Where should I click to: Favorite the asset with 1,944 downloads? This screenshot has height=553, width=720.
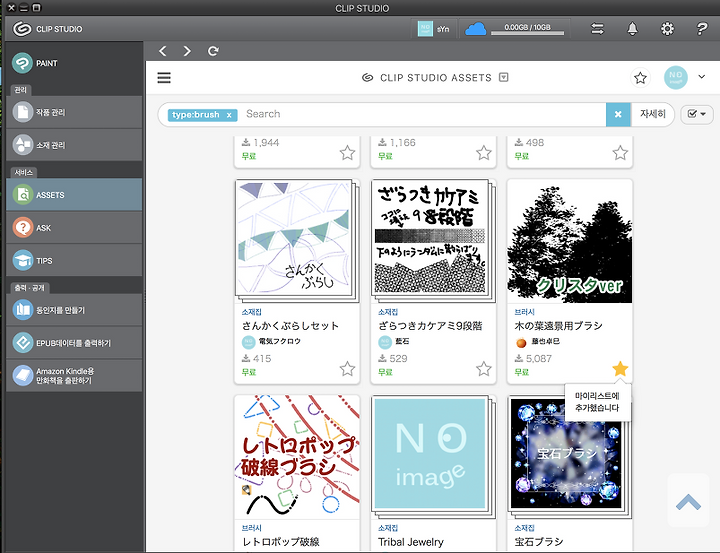coord(347,152)
